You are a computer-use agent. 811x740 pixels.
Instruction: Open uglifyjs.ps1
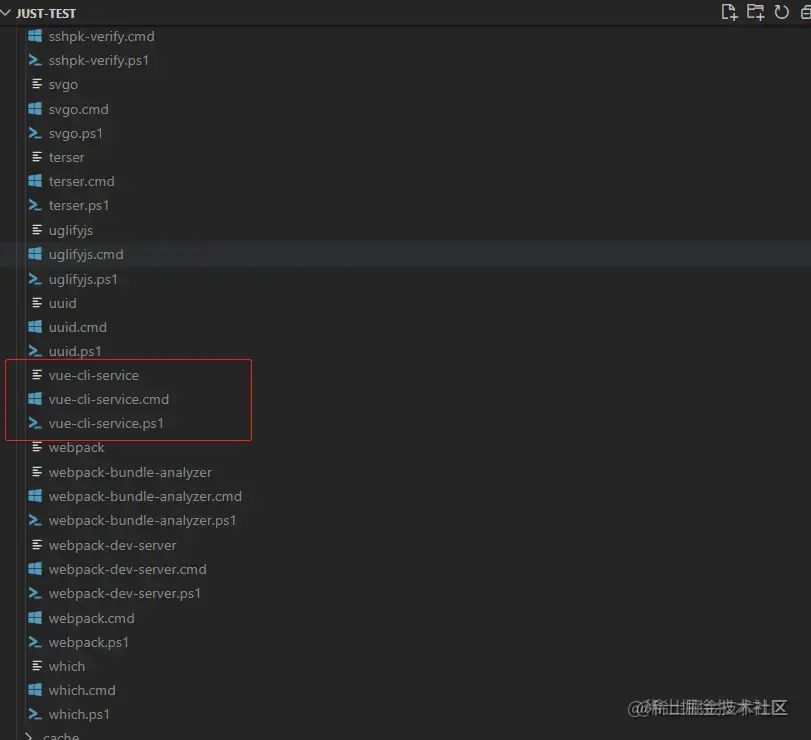point(83,279)
